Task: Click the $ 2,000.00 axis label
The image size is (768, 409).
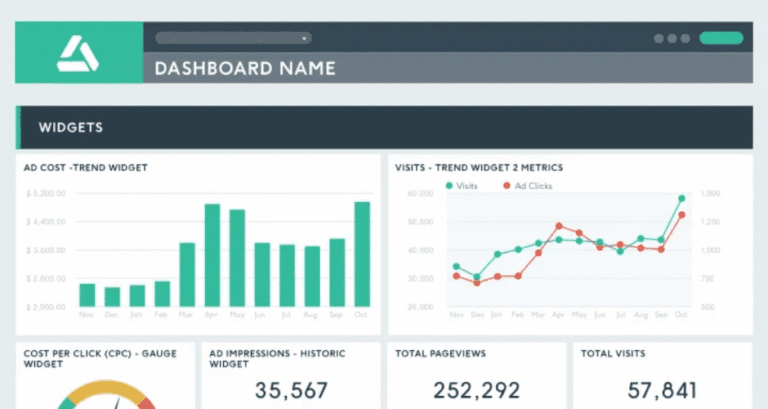Action: [46, 307]
